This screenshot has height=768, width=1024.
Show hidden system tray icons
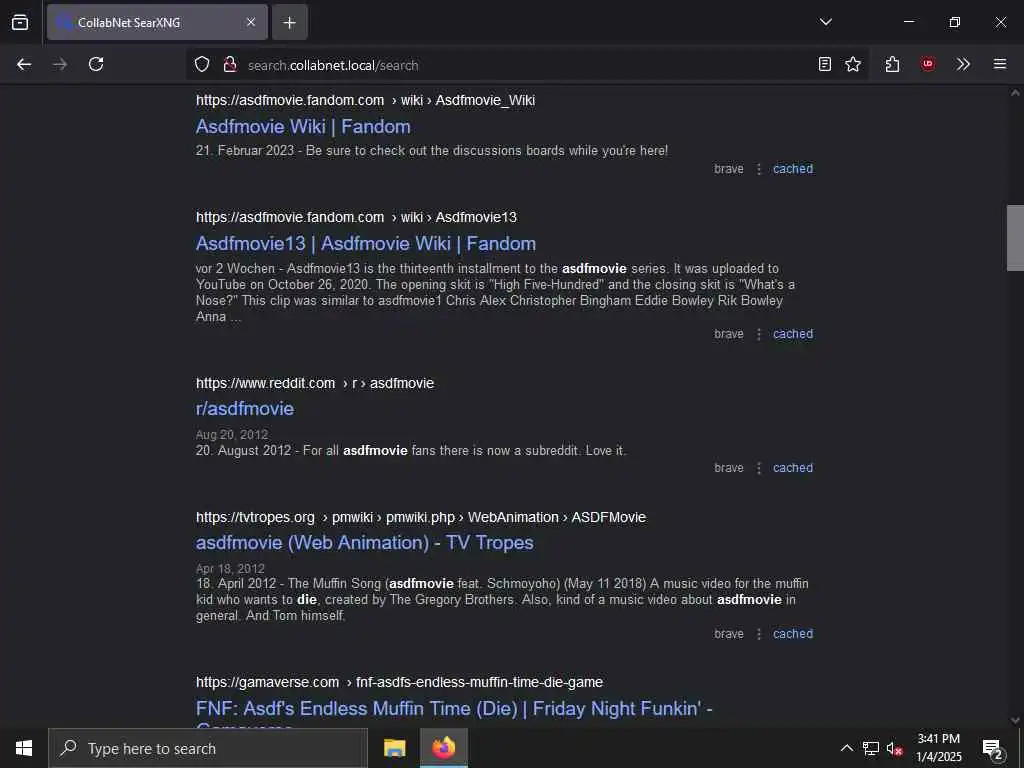pyautogui.click(x=846, y=748)
